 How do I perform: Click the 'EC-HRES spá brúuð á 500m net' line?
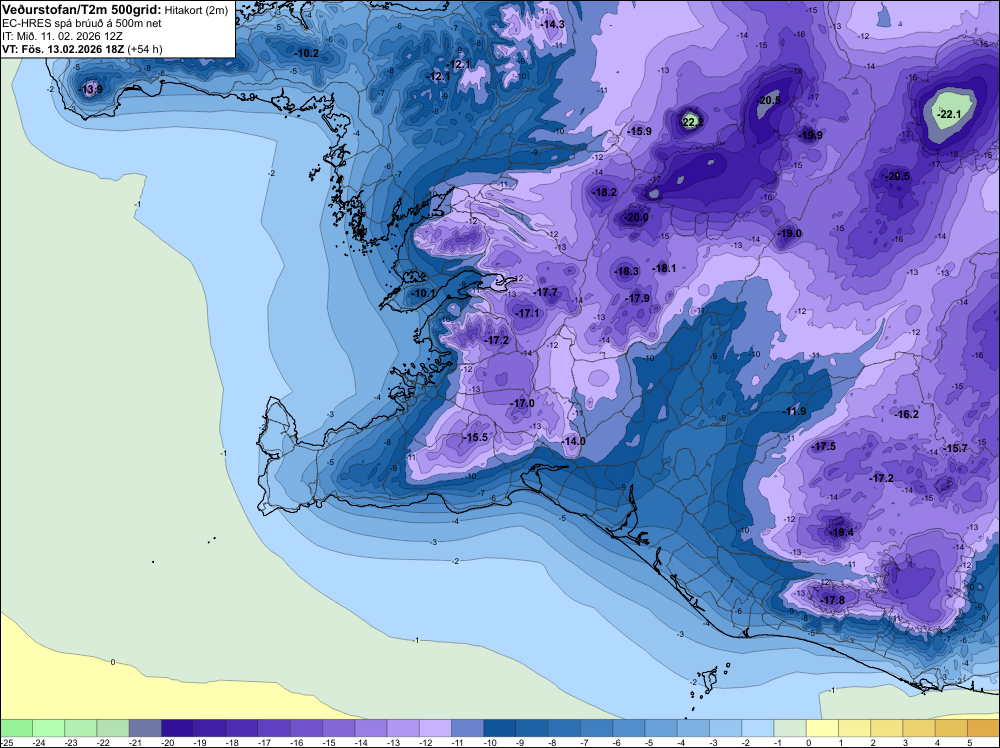(81, 24)
